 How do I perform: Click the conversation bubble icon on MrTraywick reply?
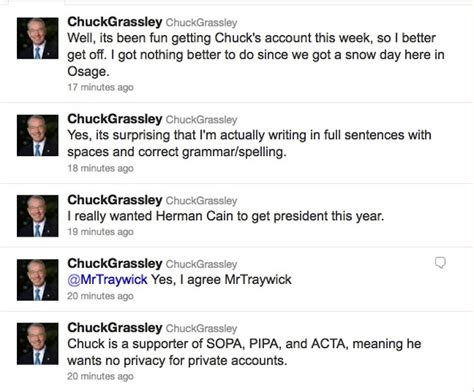click(440, 263)
